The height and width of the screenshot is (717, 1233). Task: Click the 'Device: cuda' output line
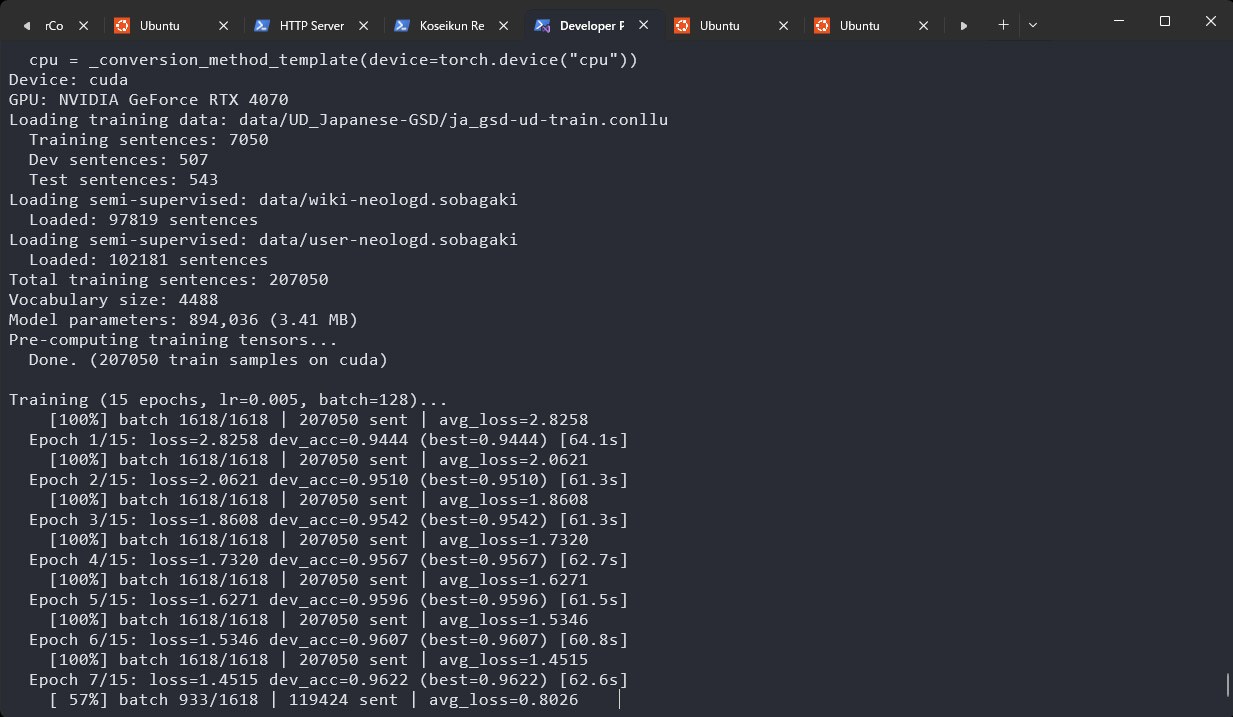[68, 80]
